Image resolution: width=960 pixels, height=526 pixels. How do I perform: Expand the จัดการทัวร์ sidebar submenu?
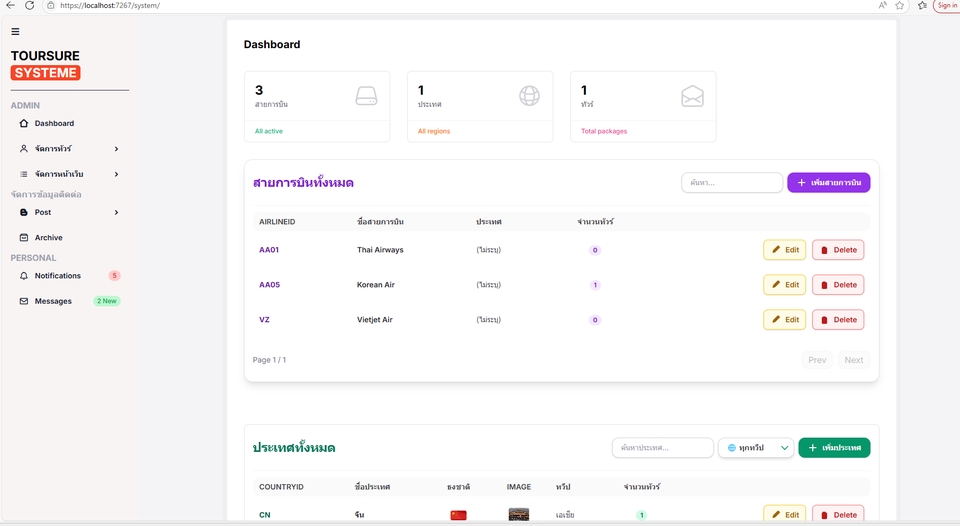[116, 149]
